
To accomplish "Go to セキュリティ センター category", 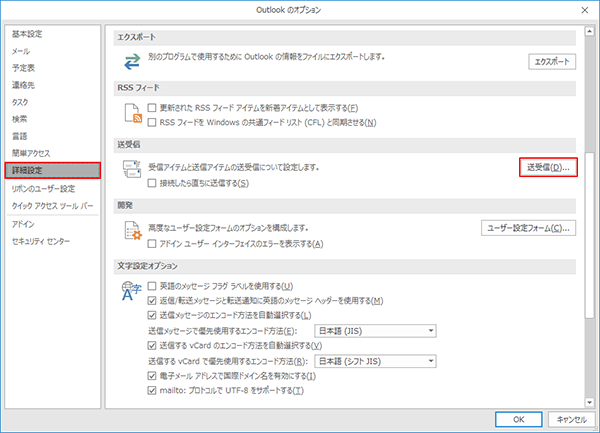I will point(41,242).
